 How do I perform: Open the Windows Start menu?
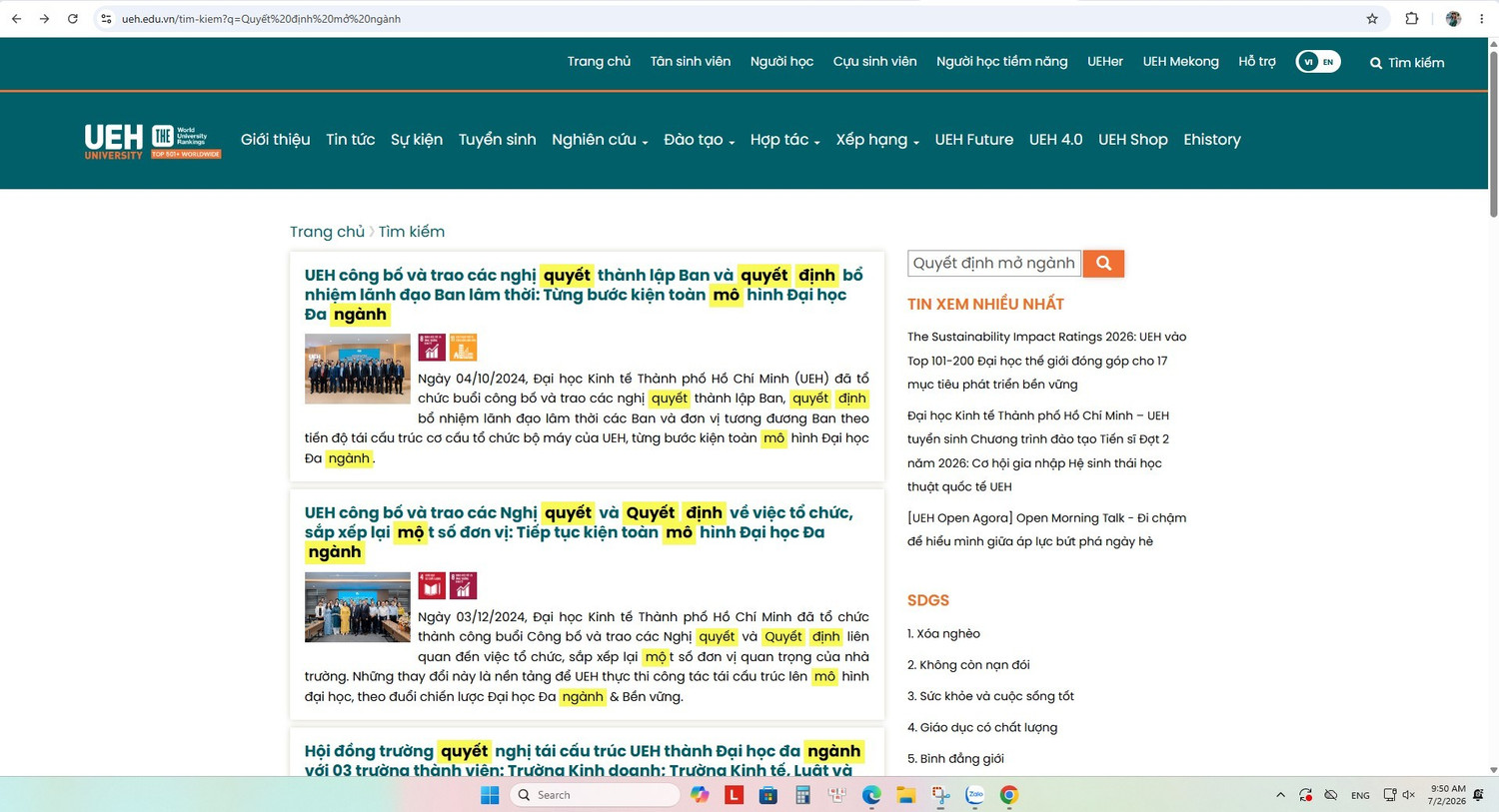click(490, 795)
